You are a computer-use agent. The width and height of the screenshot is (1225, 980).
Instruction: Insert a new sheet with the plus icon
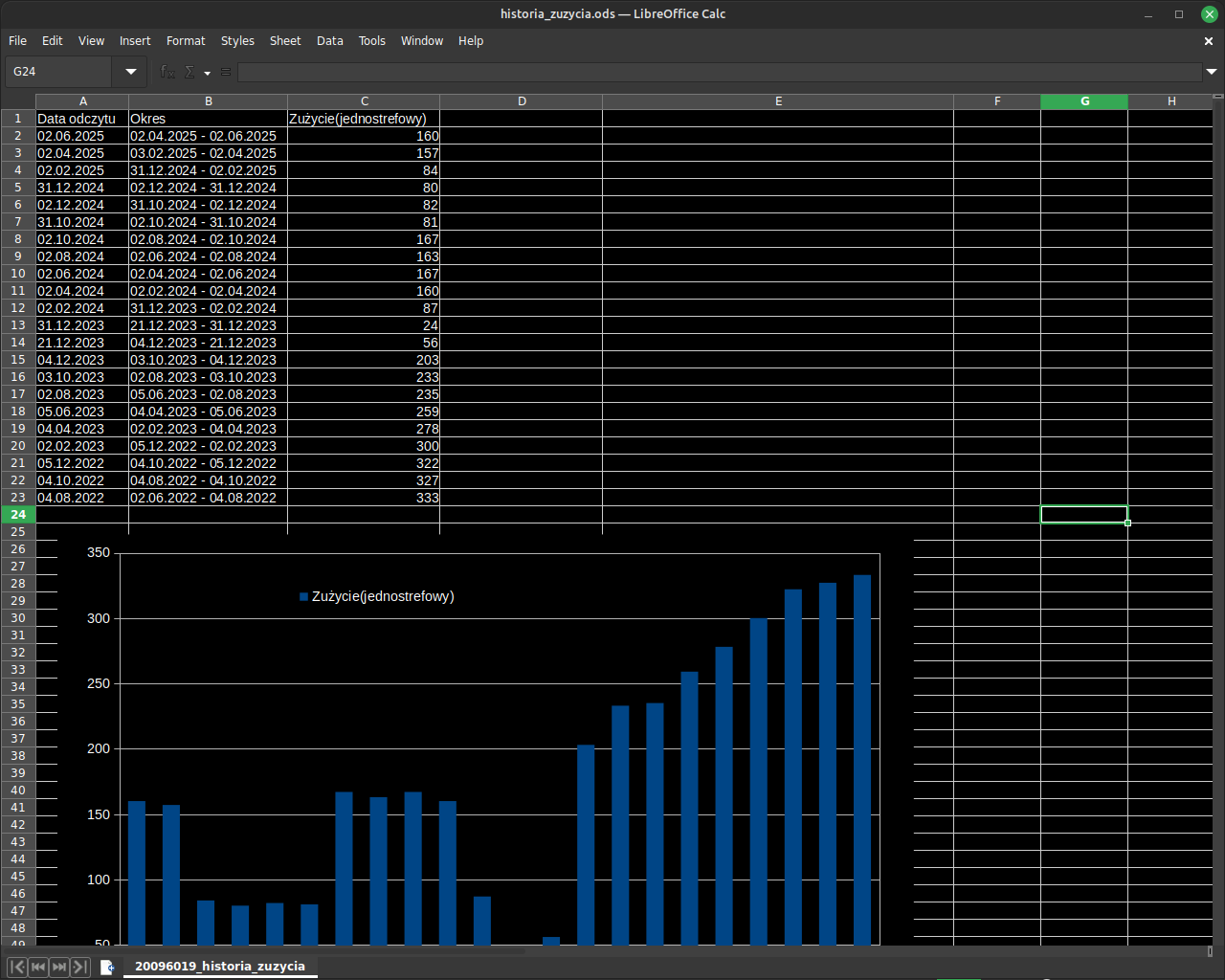(x=106, y=967)
